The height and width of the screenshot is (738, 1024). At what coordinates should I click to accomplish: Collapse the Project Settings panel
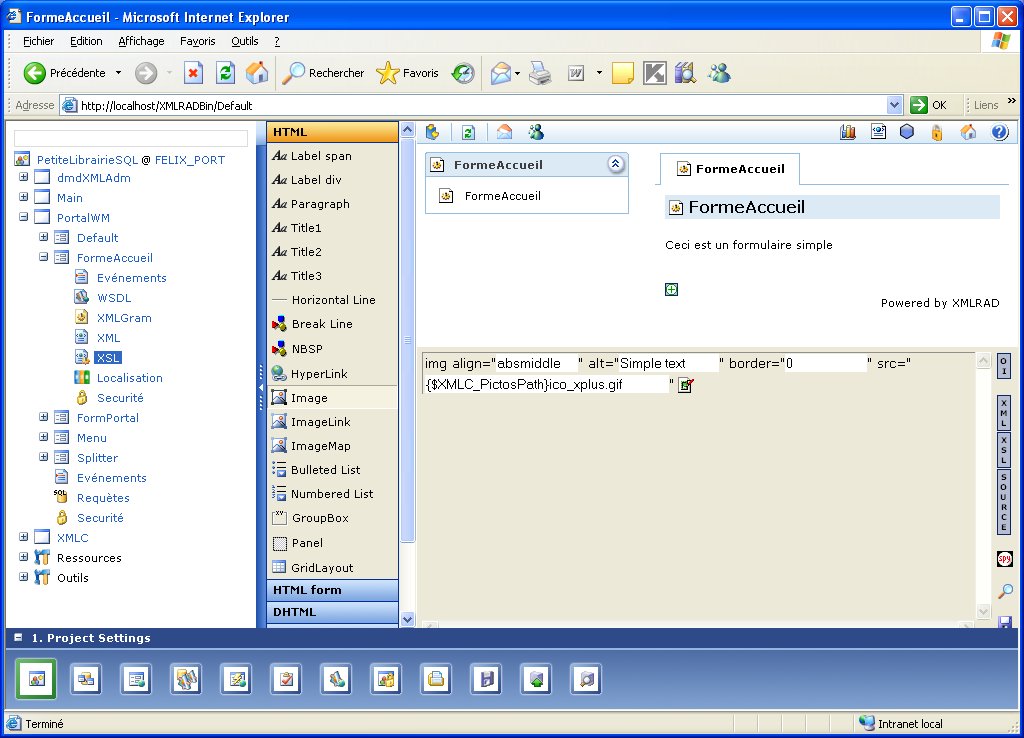click(x=17, y=638)
